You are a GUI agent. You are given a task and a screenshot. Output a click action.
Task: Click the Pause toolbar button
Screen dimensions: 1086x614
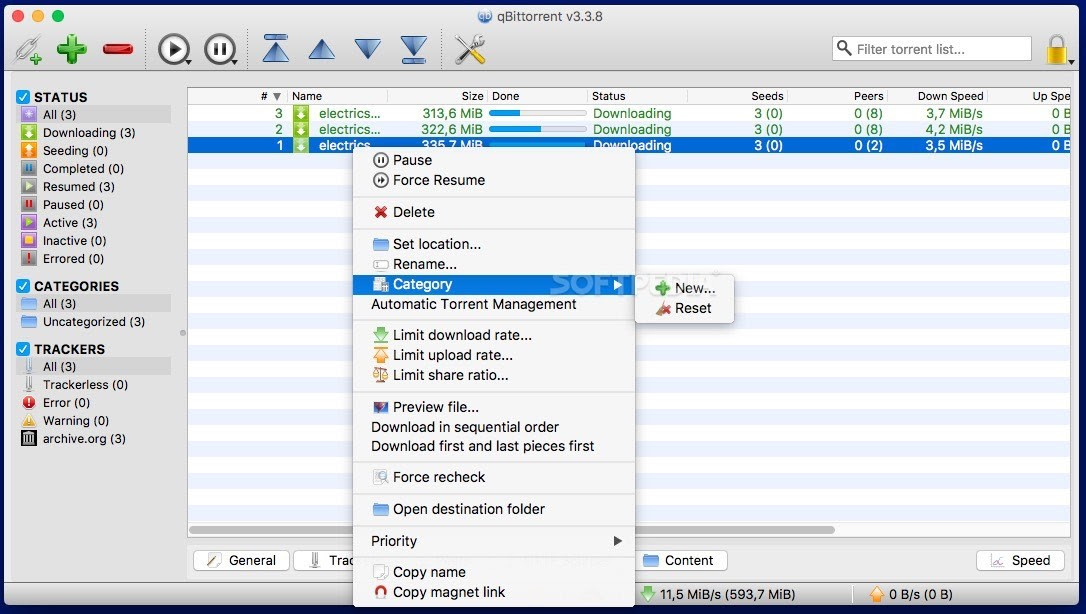220,49
